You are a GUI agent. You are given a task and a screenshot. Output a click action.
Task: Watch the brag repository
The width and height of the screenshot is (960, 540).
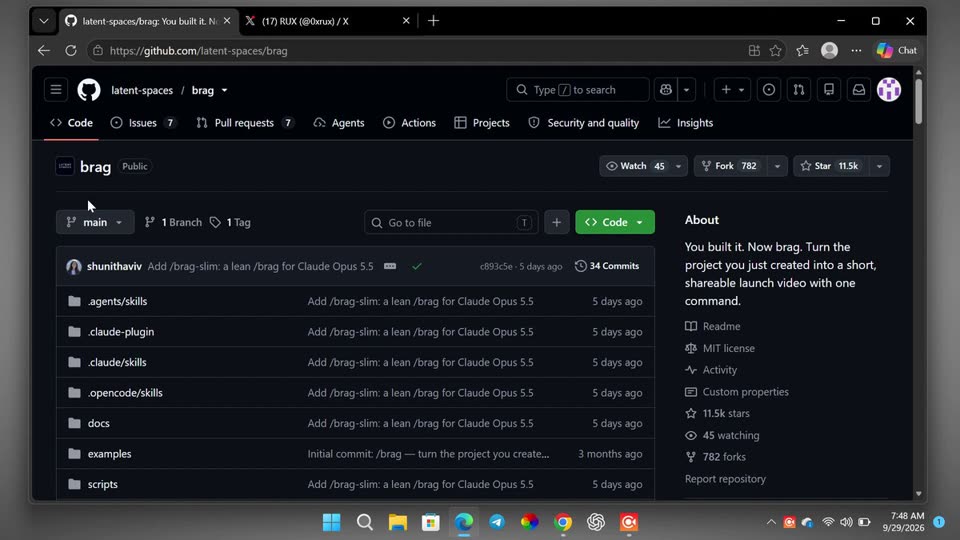(x=635, y=166)
